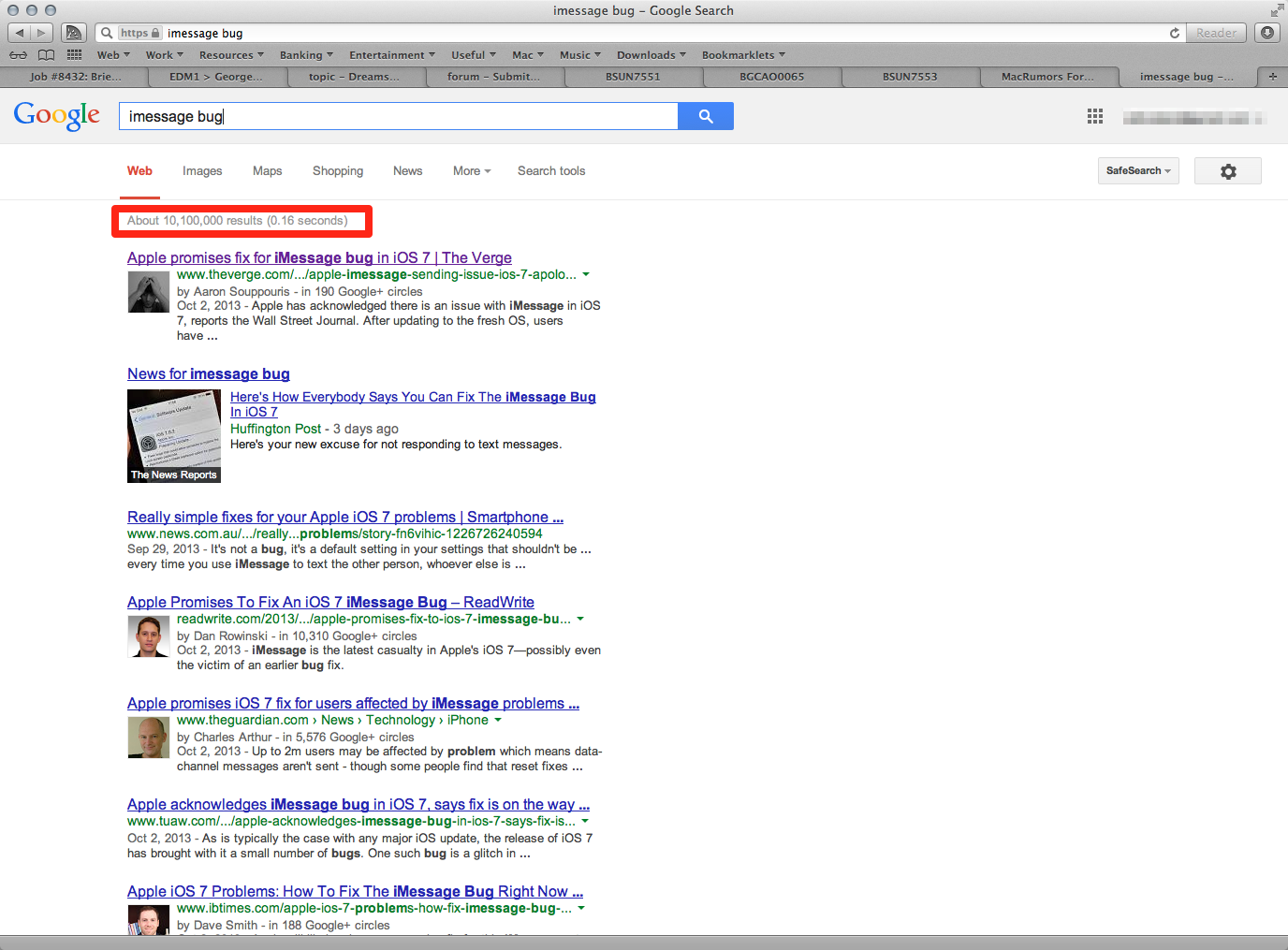The width and height of the screenshot is (1288, 950).
Task: Open options arrow next to theguardian.com URL
Action: (x=498, y=721)
